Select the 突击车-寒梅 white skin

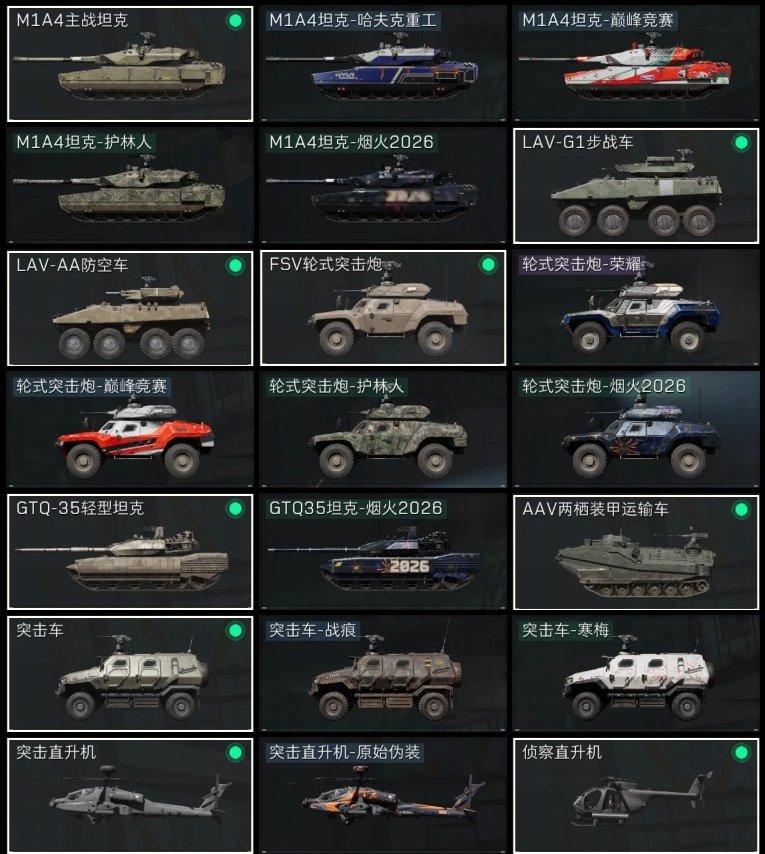tap(636, 674)
